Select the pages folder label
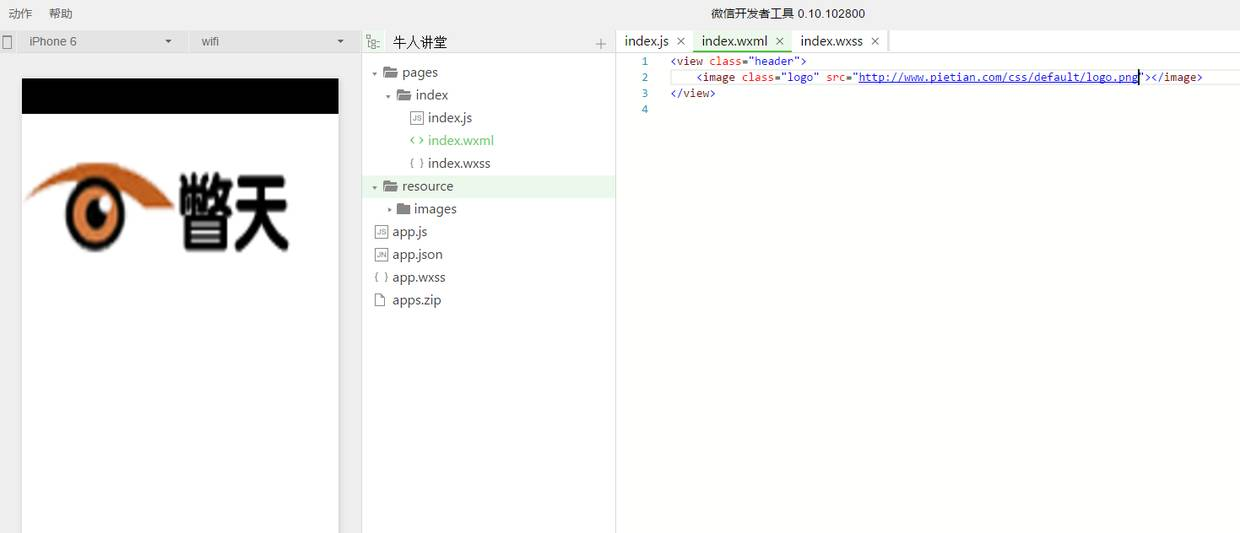 tap(420, 73)
